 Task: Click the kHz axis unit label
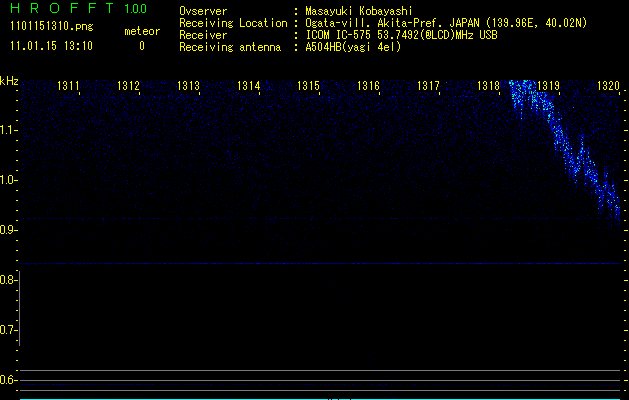point(9,81)
